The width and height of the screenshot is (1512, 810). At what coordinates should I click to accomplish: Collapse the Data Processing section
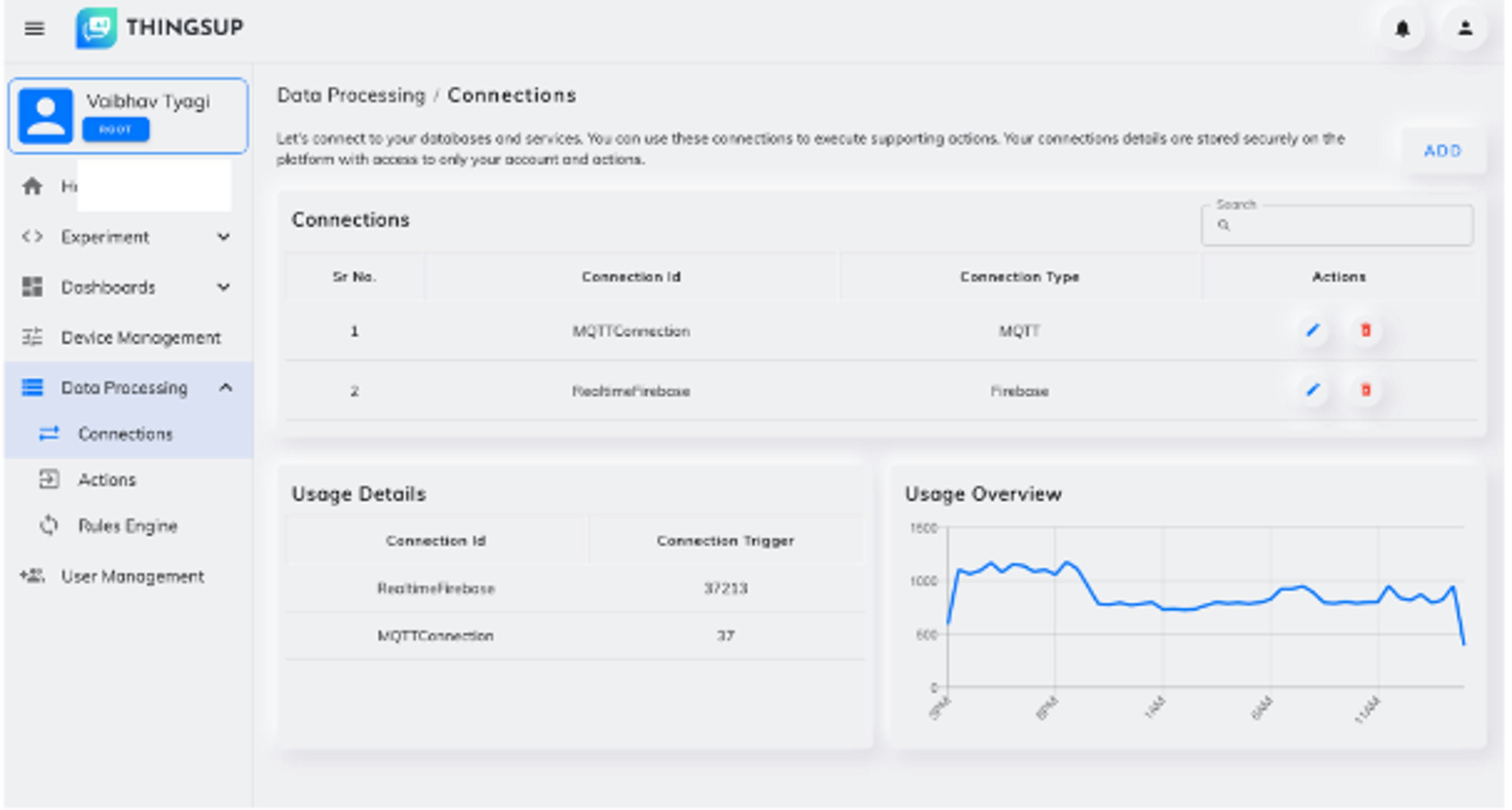pos(226,387)
